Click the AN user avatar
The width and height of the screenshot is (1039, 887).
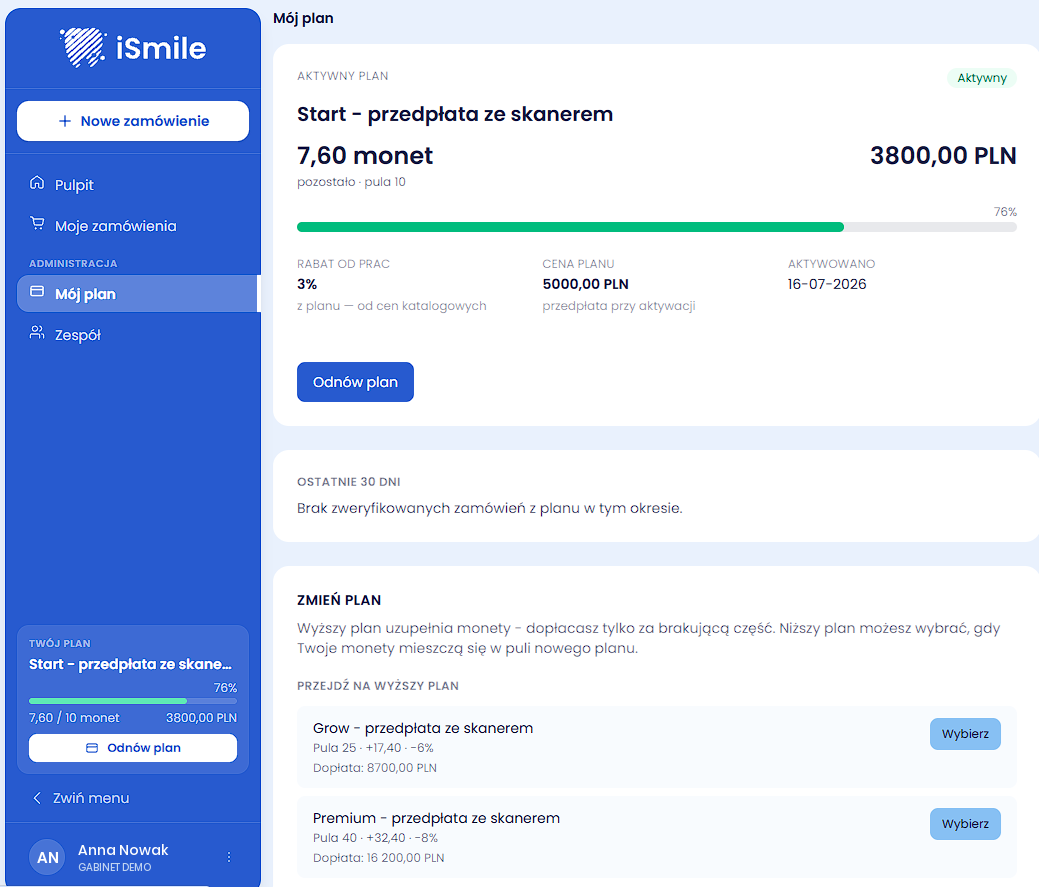click(47, 857)
